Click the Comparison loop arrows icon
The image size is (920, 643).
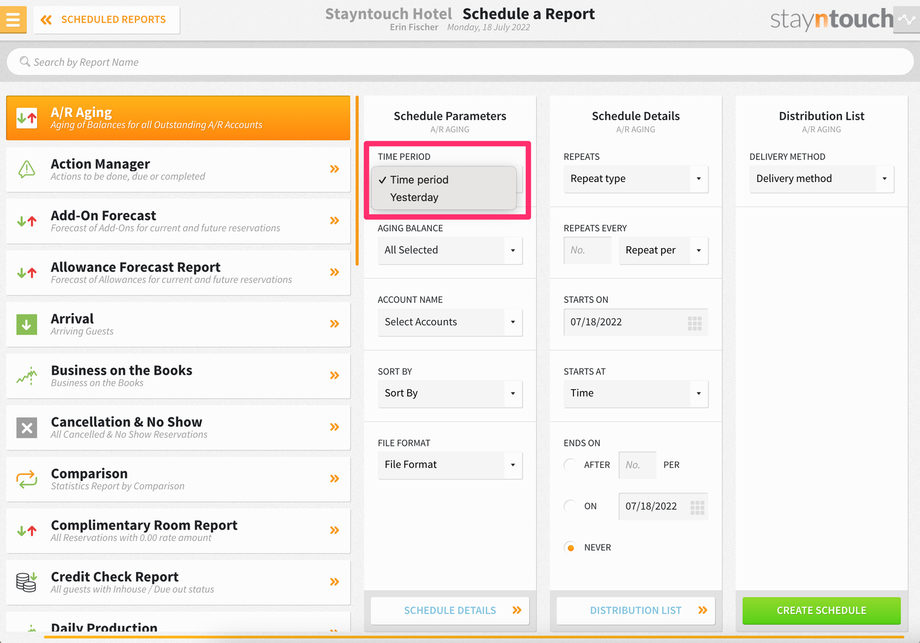pos(26,479)
